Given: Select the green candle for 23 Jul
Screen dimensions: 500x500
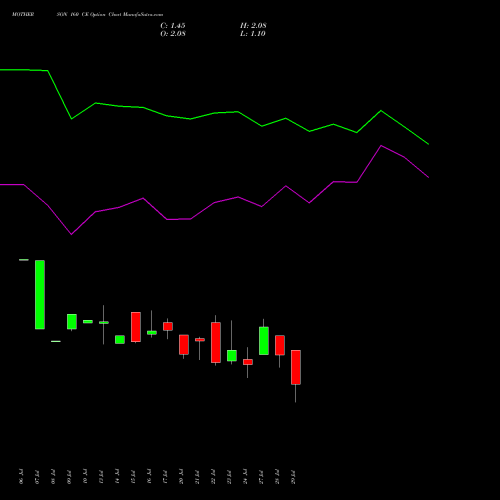Looking at the screenshot, I should point(232,355).
